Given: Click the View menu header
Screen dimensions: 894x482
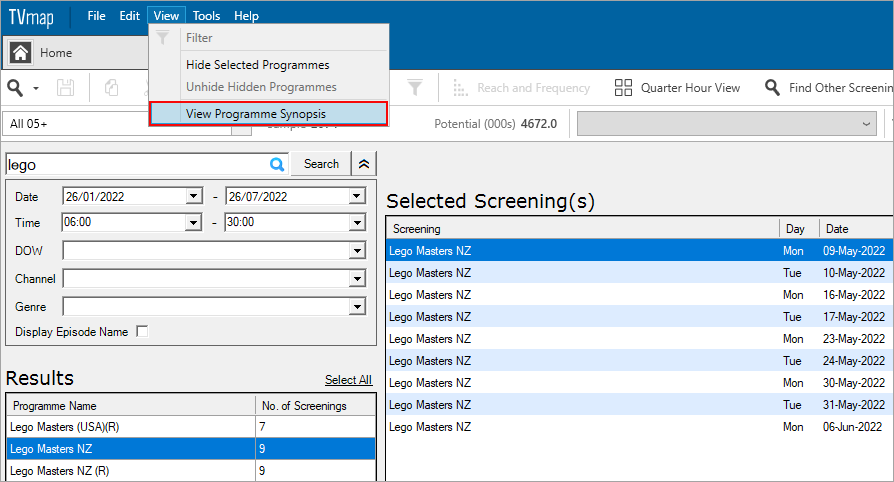Looking at the screenshot, I should point(166,16).
